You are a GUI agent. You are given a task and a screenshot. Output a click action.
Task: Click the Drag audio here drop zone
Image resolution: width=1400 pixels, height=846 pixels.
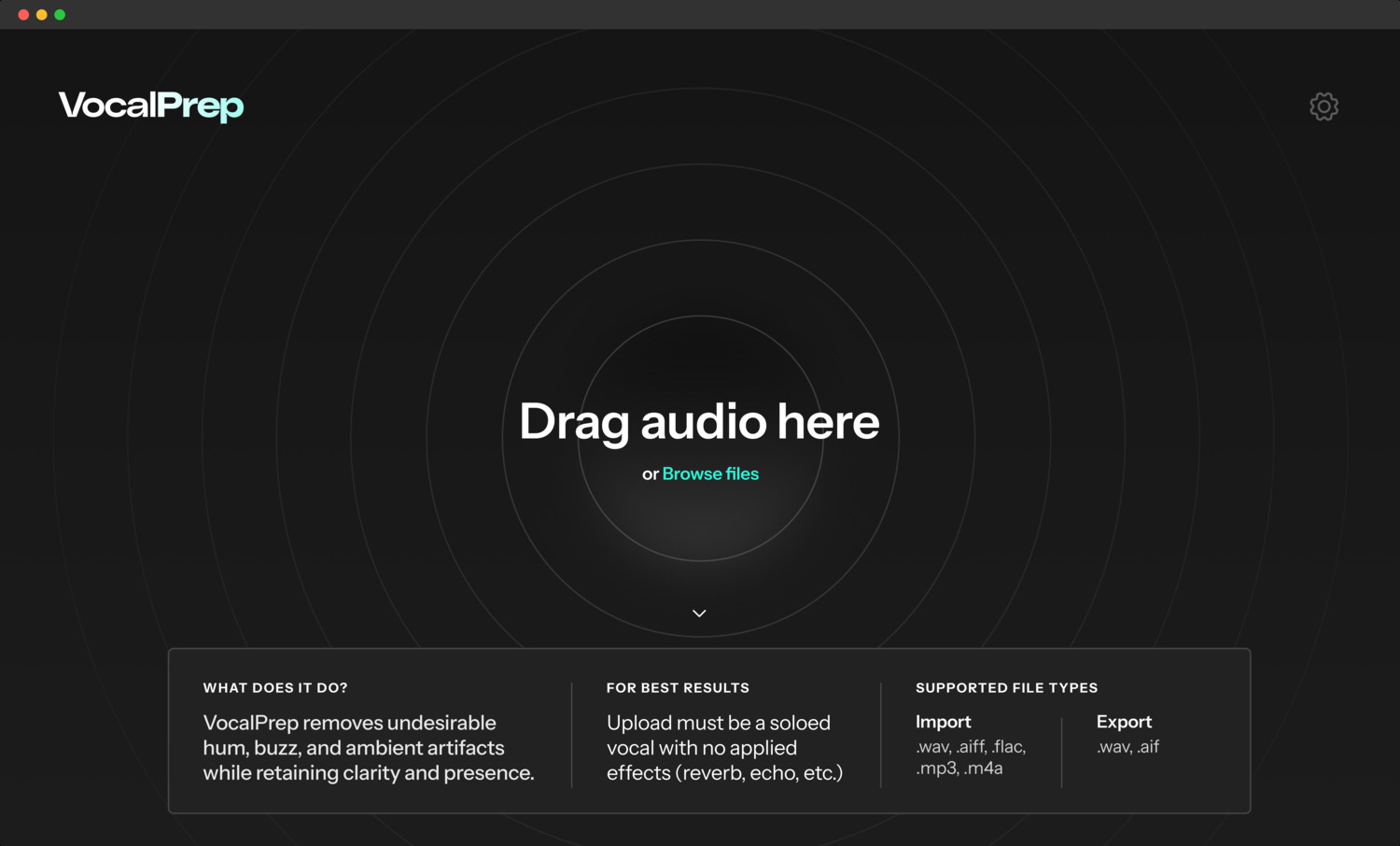[x=699, y=422]
